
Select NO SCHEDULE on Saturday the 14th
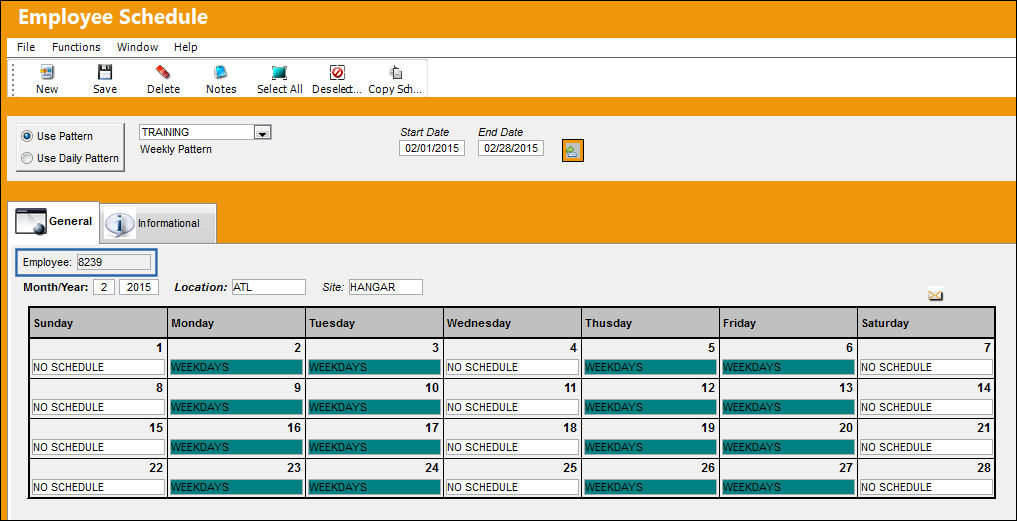coord(926,407)
